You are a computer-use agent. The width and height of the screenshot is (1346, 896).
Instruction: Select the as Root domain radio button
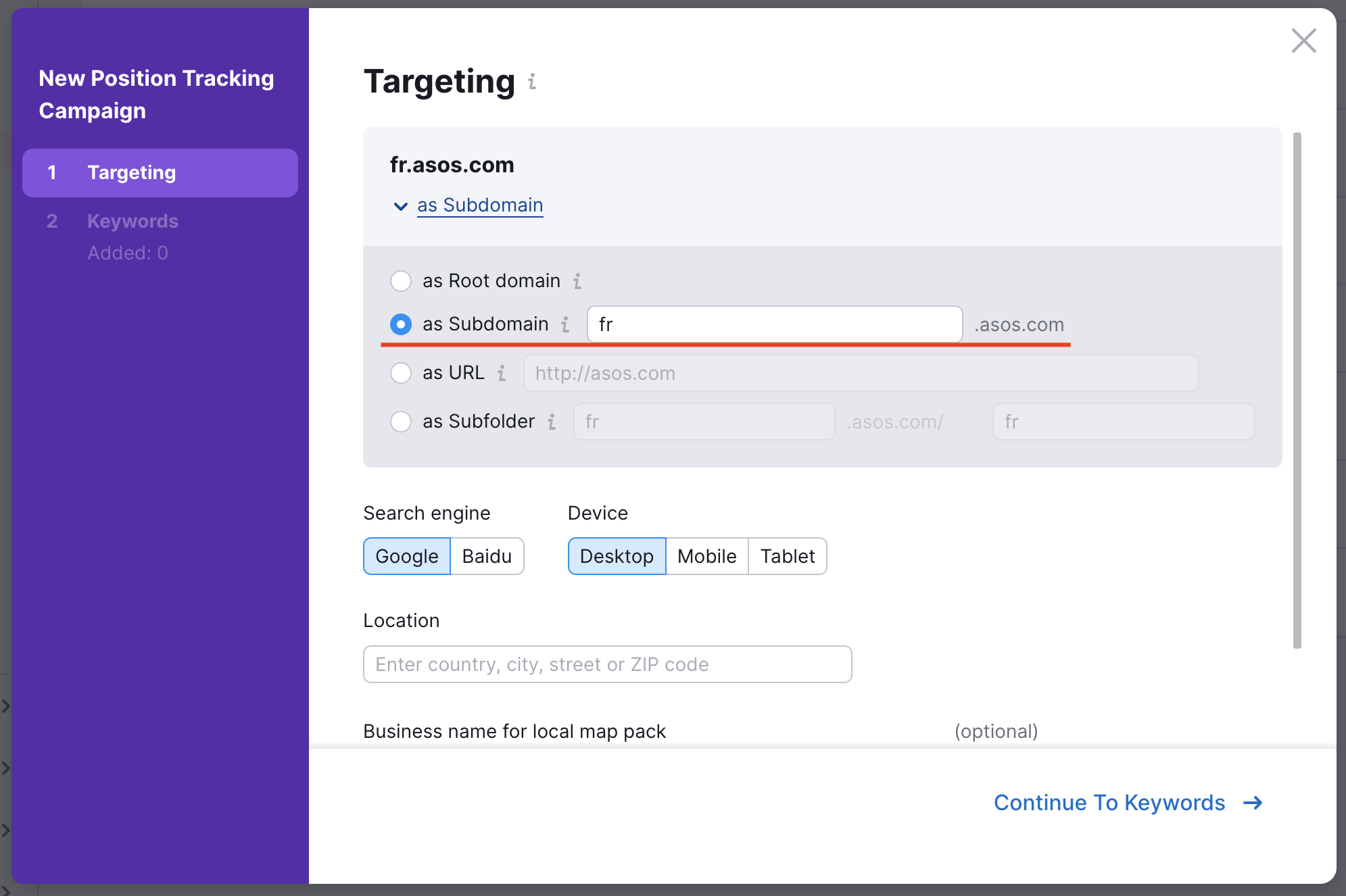[401, 281]
